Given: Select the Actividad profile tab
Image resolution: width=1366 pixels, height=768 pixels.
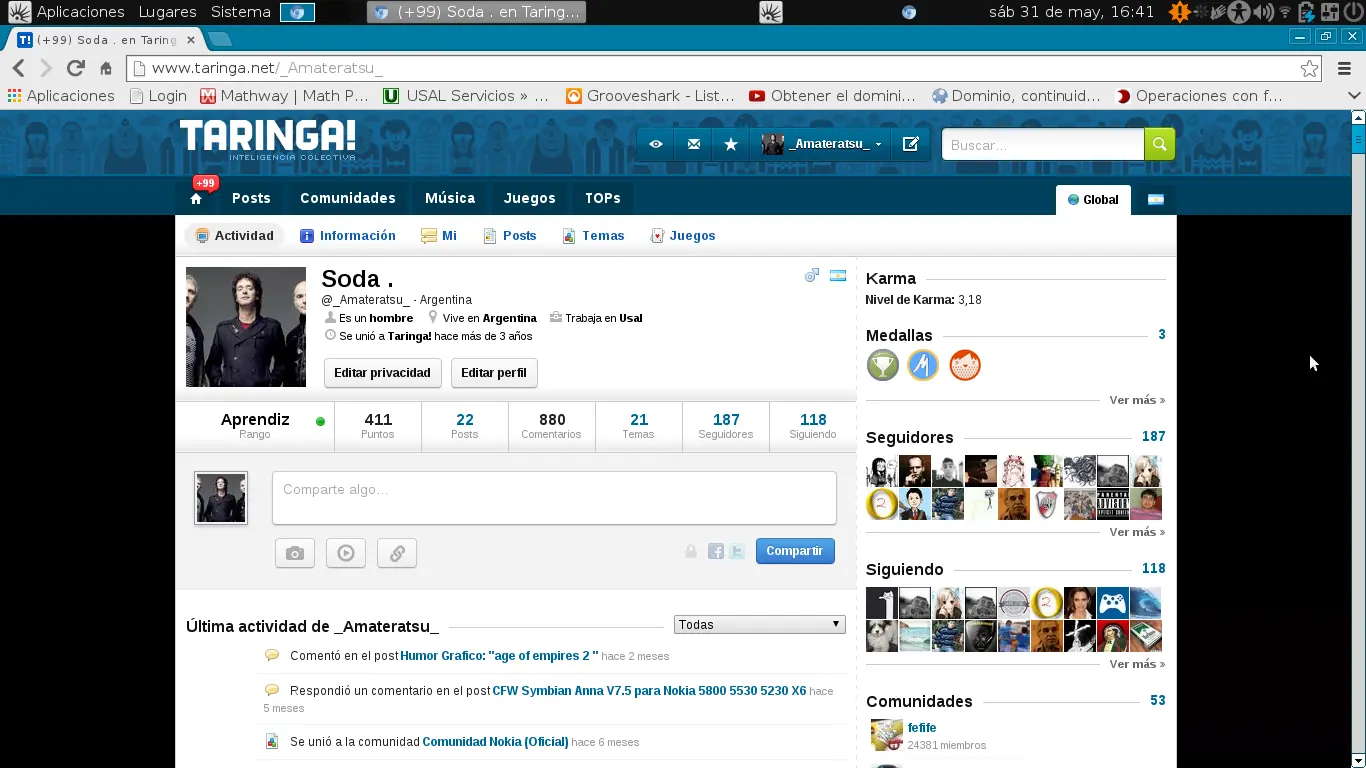Looking at the screenshot, I should pos(235,236).
